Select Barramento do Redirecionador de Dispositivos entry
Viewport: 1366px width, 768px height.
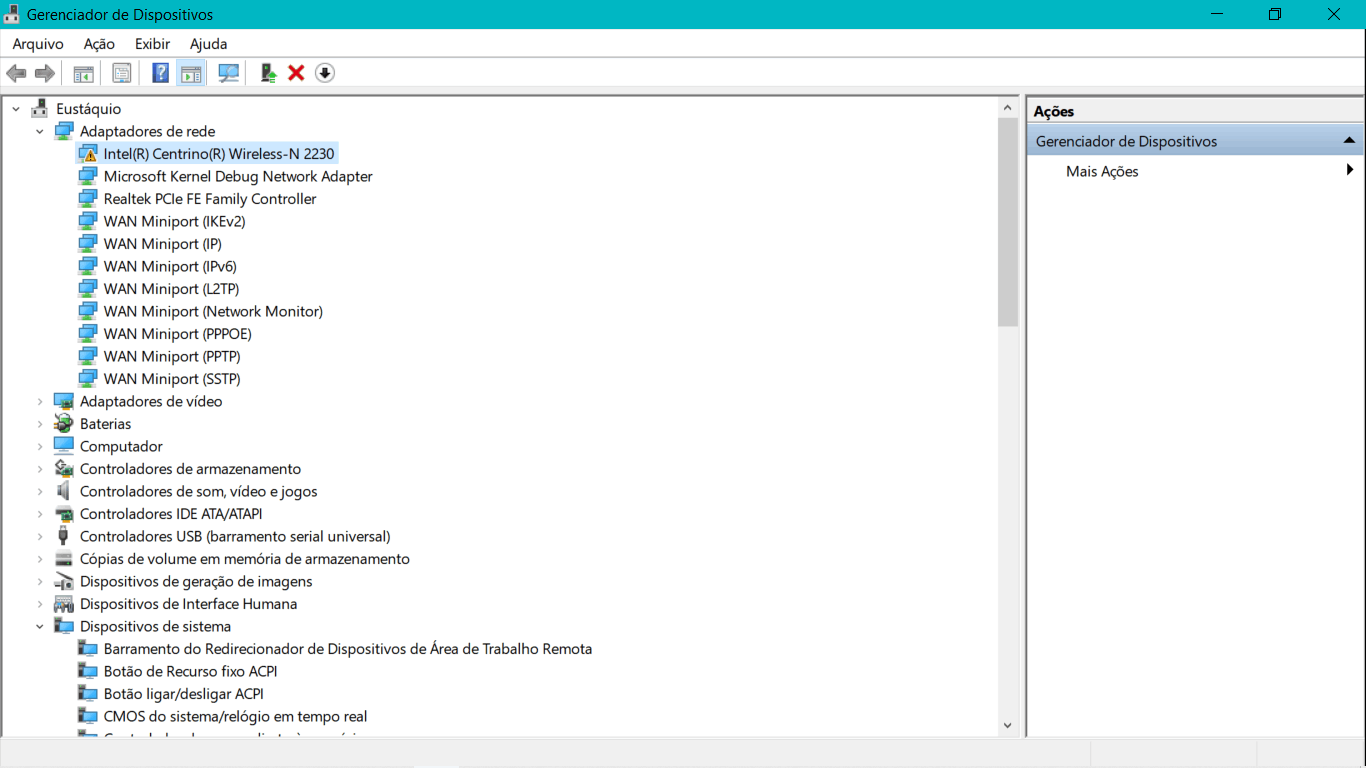pyautogui.click(x=348, y=649)
